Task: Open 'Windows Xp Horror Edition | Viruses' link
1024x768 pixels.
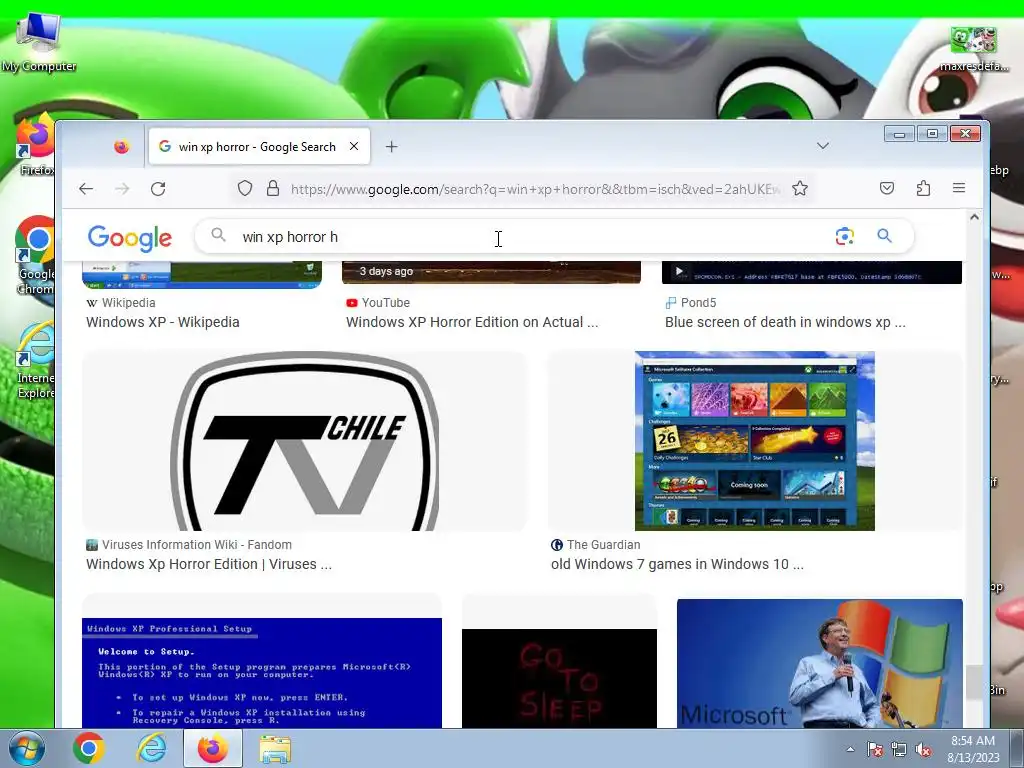Action: pos(209,564)
